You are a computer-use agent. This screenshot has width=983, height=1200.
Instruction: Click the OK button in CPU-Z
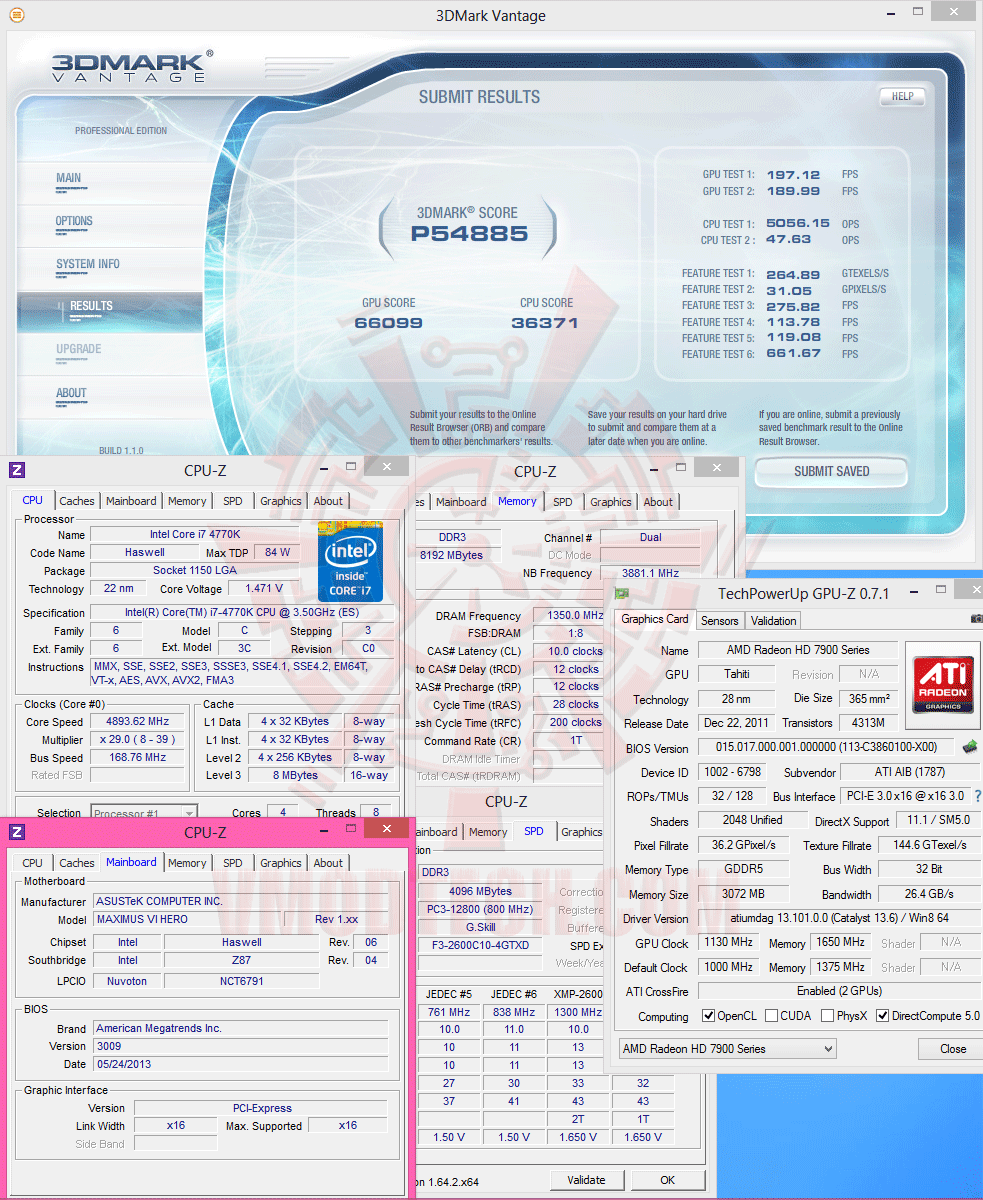pos(668,1180)
